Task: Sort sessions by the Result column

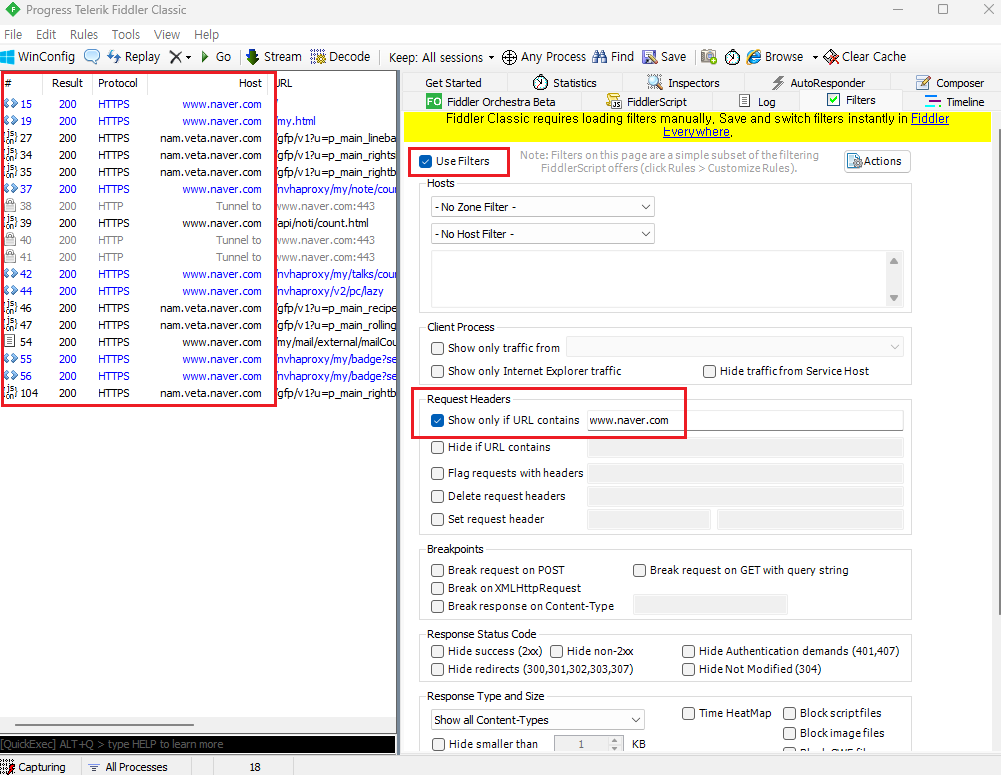Action: [68, 83]
